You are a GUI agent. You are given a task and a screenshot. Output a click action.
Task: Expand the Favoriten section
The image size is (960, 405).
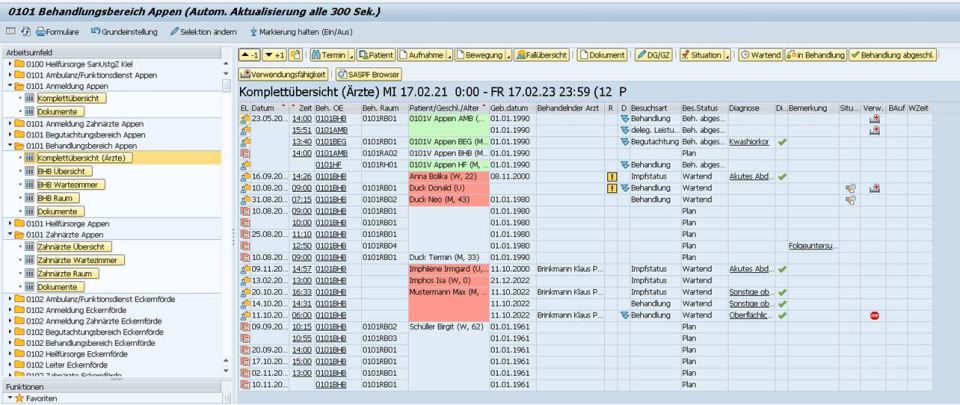(7, 397)
